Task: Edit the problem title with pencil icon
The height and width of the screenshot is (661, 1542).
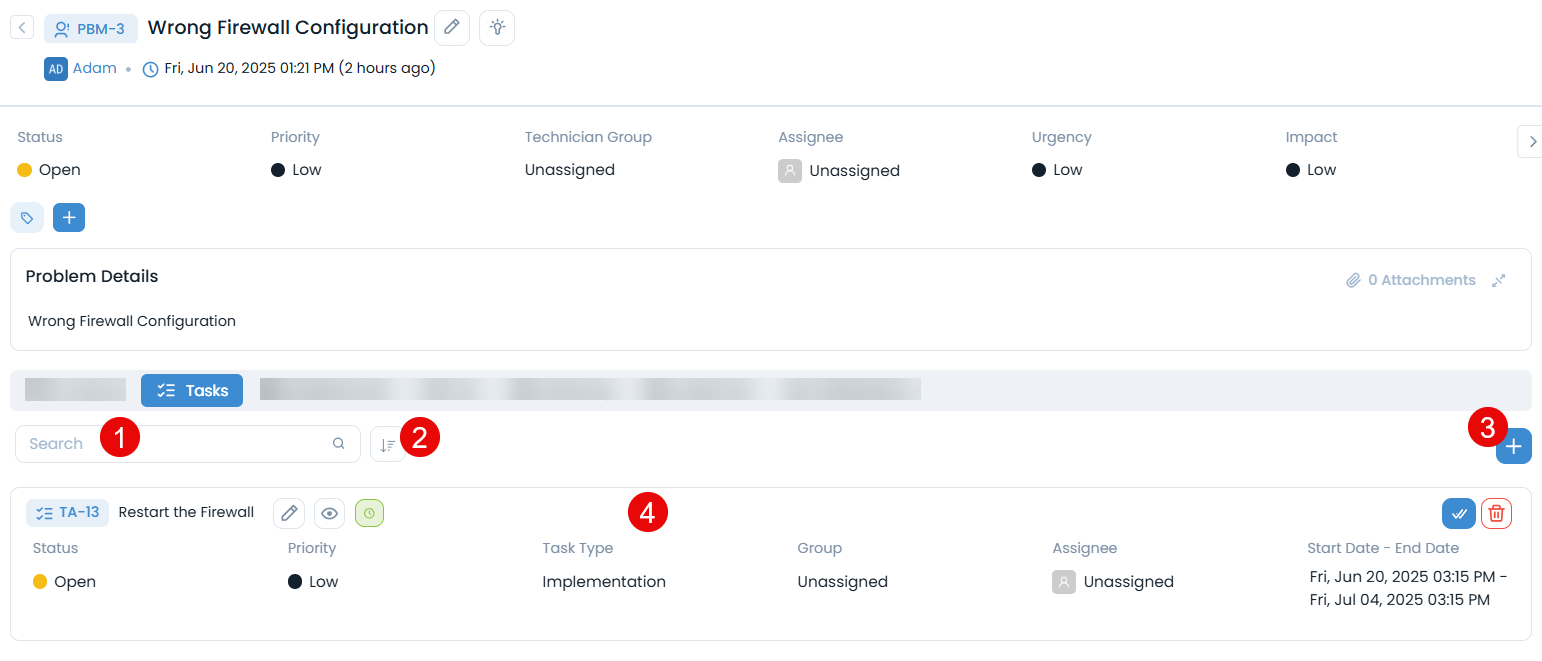Action: [x=452, y=28]
